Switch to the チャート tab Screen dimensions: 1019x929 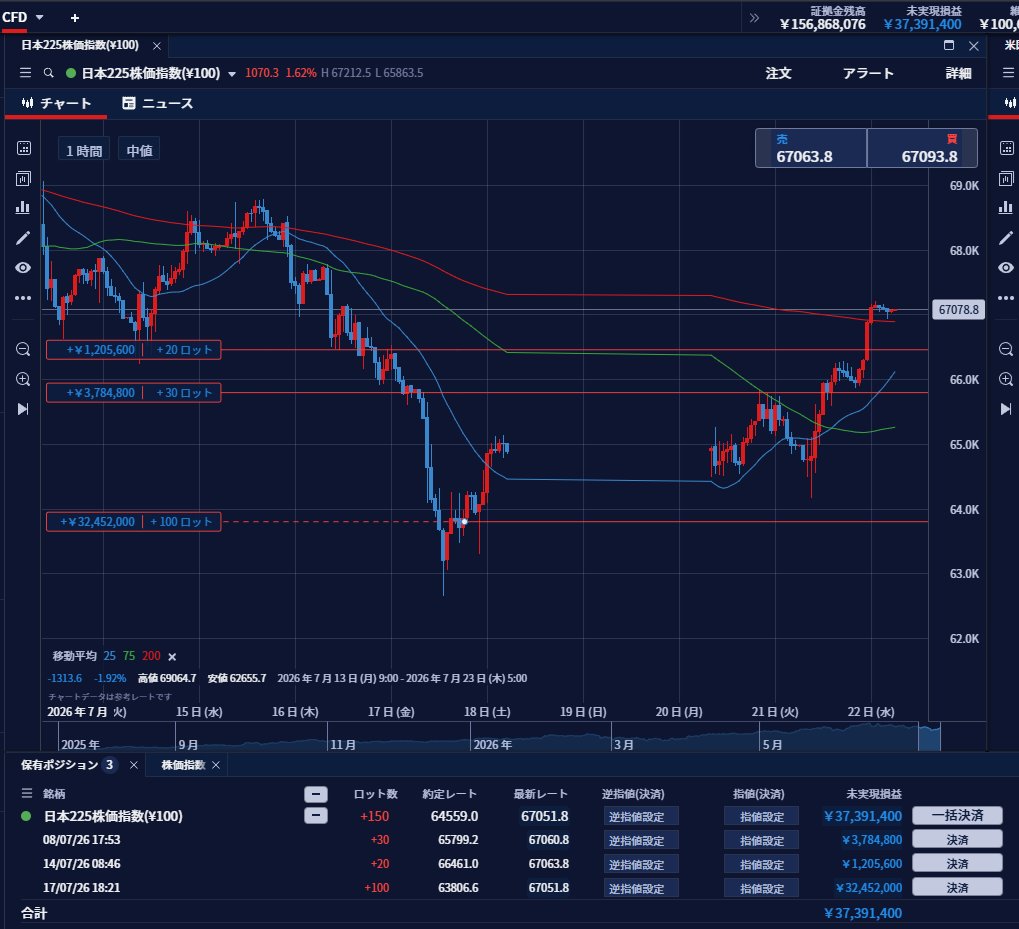pos(56,103)
